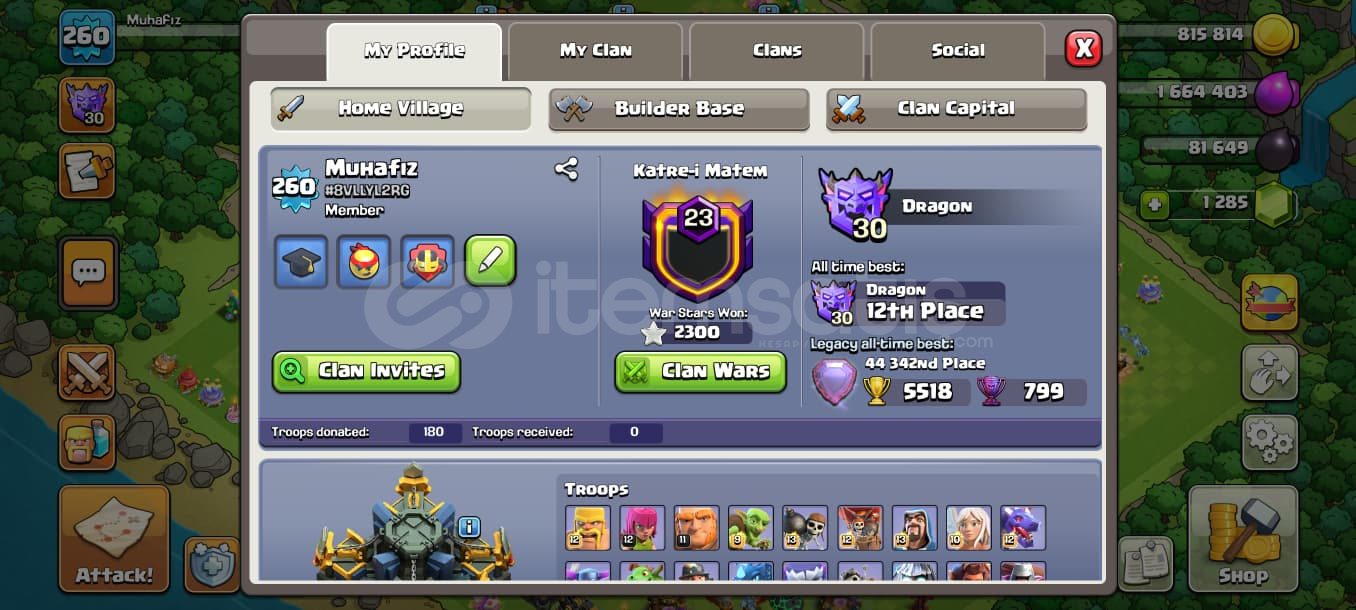Viewport: 1356px width, 610px height.
Task: Open the crossed swords war icon
Action: [x=87, y=372]
